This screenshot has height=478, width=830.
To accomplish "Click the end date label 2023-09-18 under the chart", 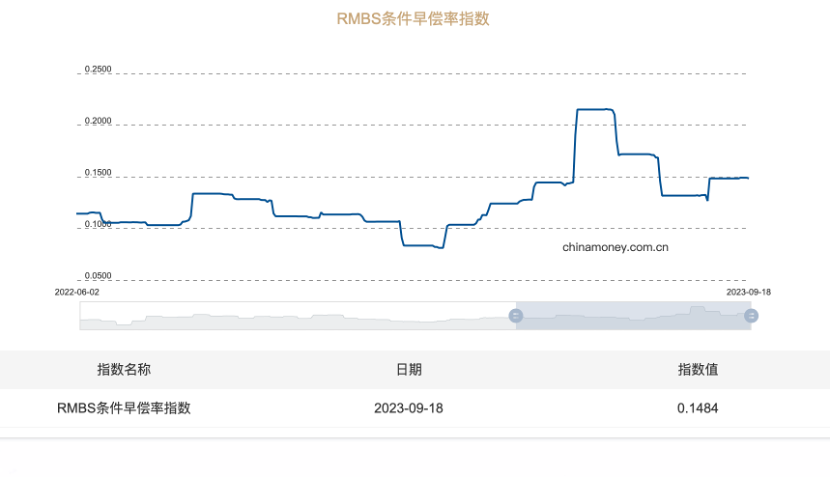I will tap(748, 292).
